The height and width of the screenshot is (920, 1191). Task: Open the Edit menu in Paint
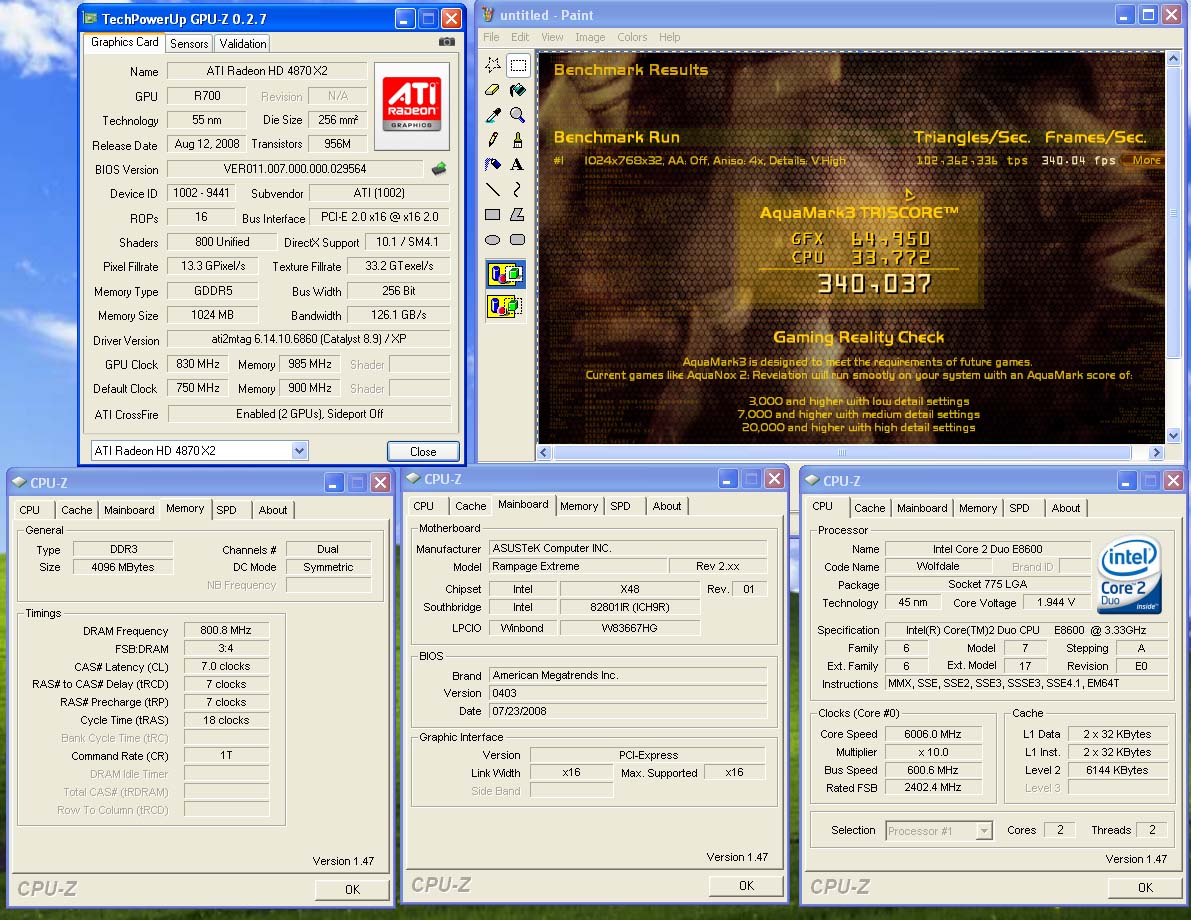[x=520, y=37]
